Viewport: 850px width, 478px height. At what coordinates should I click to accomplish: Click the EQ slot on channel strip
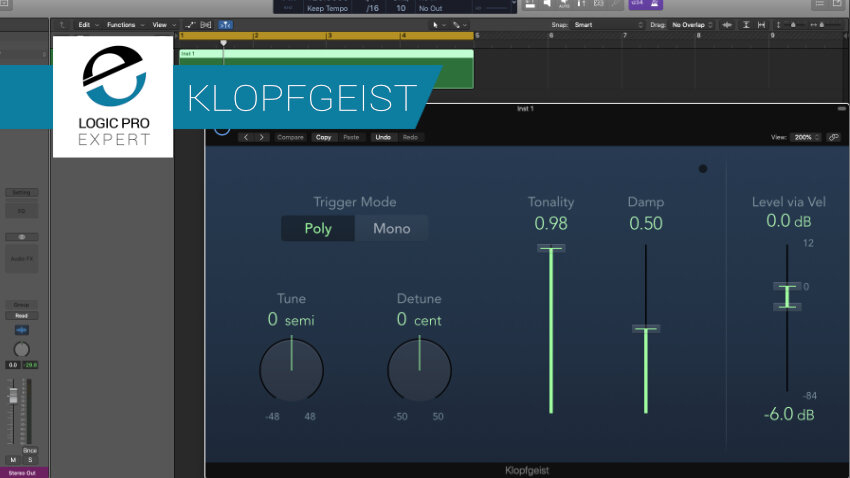(x=22, y=211)
